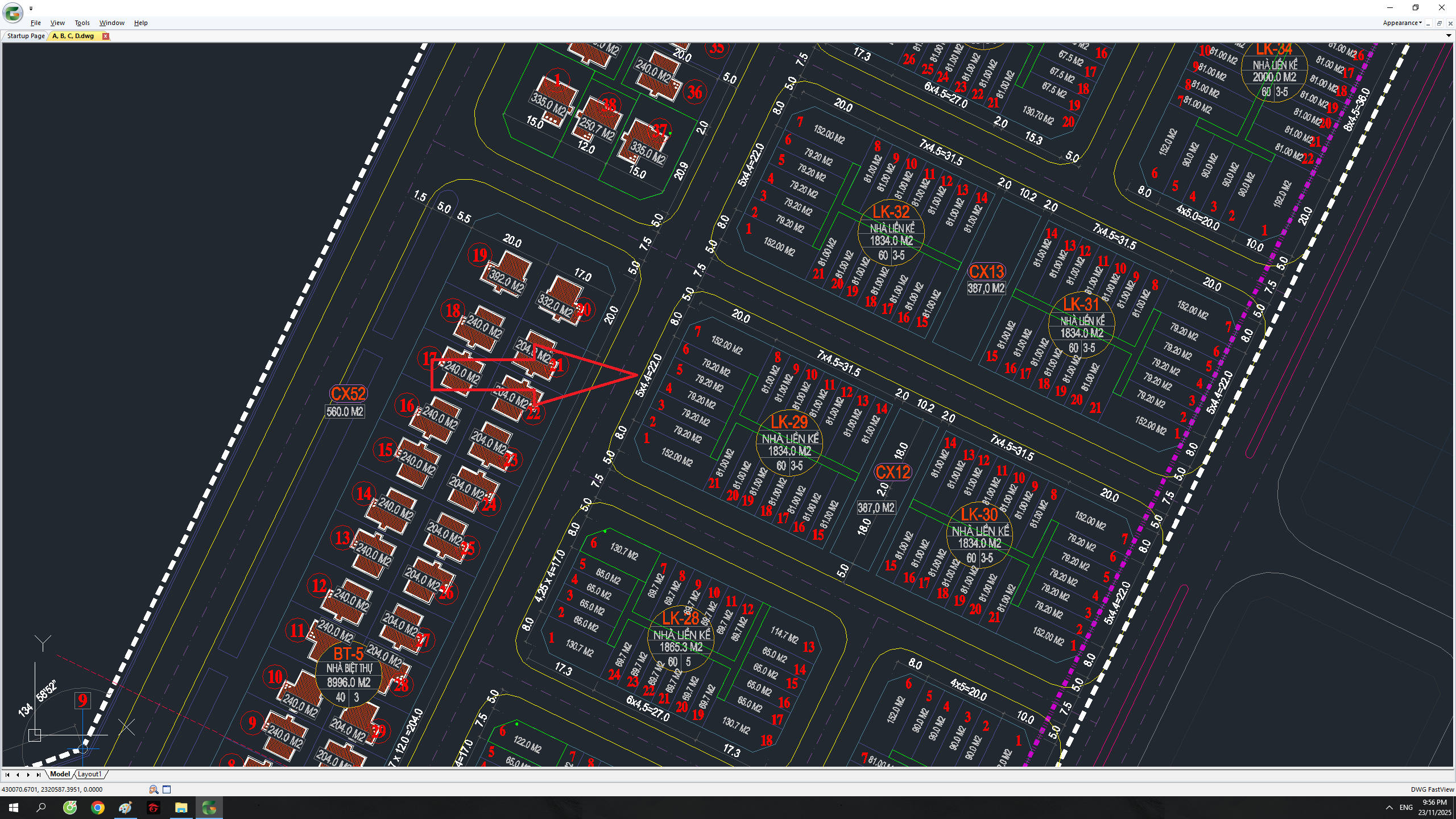
Task: Expand the document tab list arrow
Action: 1449,36
